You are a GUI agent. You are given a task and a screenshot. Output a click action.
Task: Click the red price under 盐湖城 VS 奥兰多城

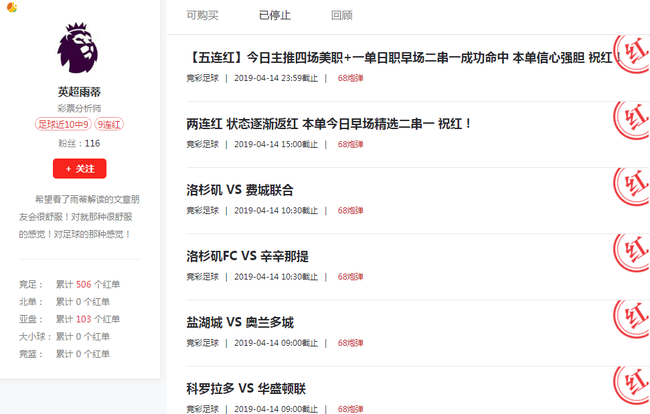point(350,343)
